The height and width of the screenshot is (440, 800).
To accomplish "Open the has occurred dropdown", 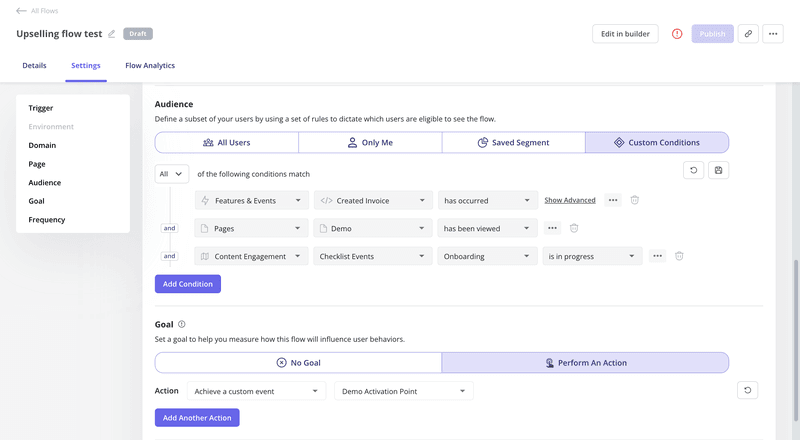I will click(x=488, y=201).
